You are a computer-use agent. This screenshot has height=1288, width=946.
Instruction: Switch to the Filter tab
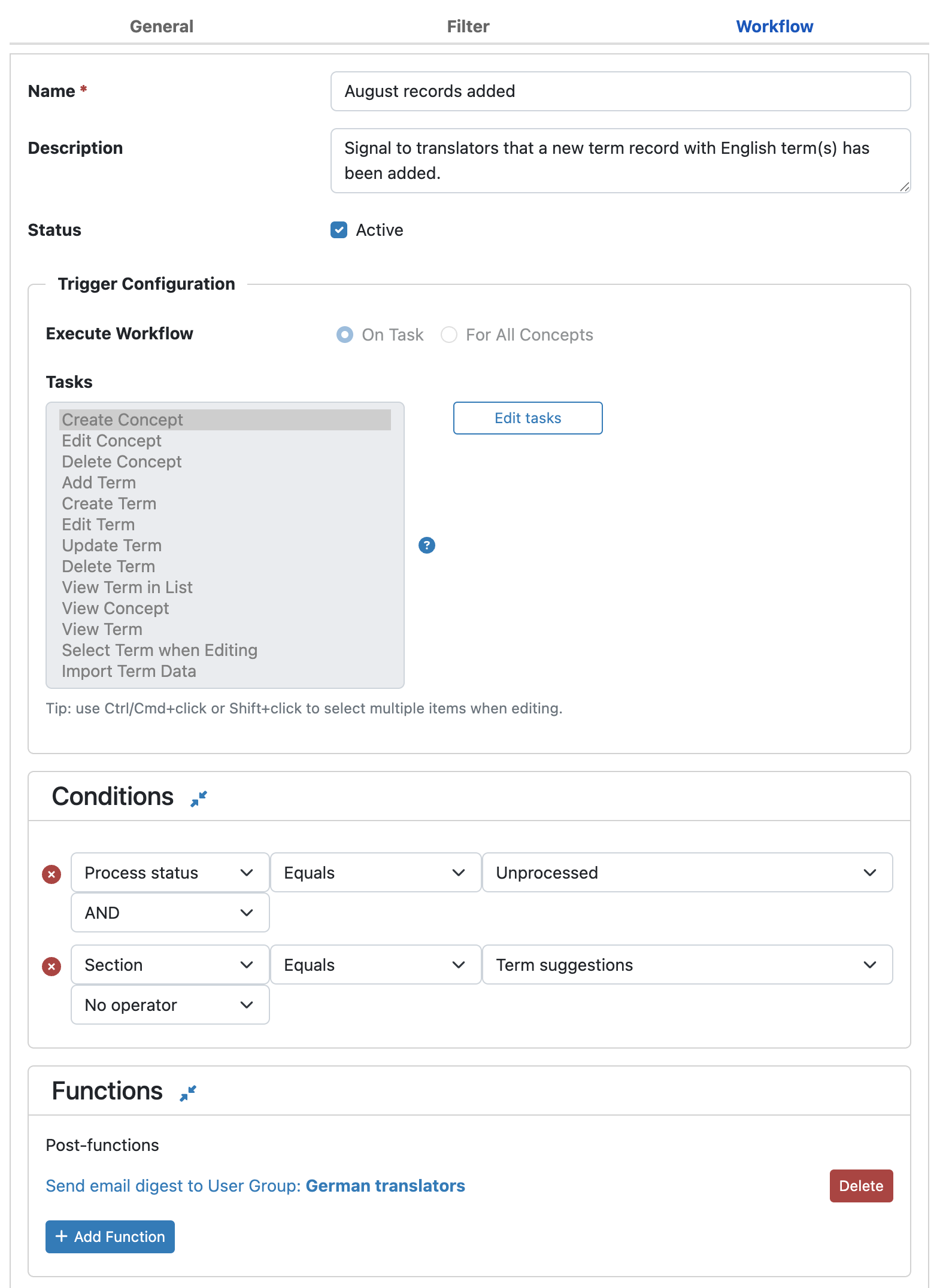468,26
